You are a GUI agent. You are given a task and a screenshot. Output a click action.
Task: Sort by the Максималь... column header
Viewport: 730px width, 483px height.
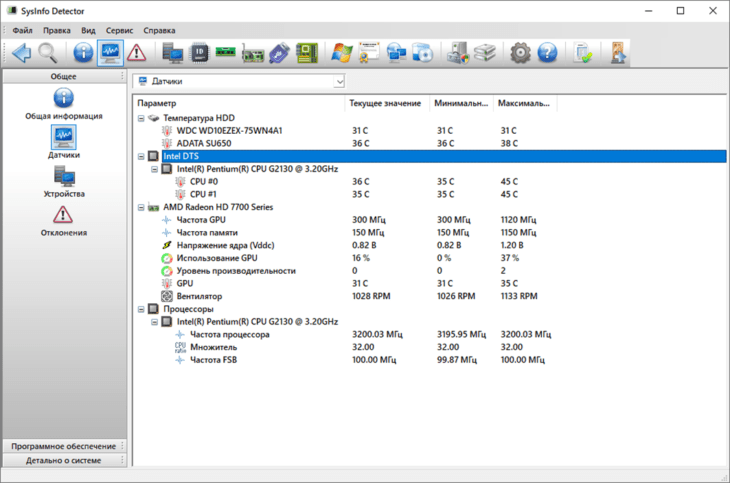coord(525,103)
